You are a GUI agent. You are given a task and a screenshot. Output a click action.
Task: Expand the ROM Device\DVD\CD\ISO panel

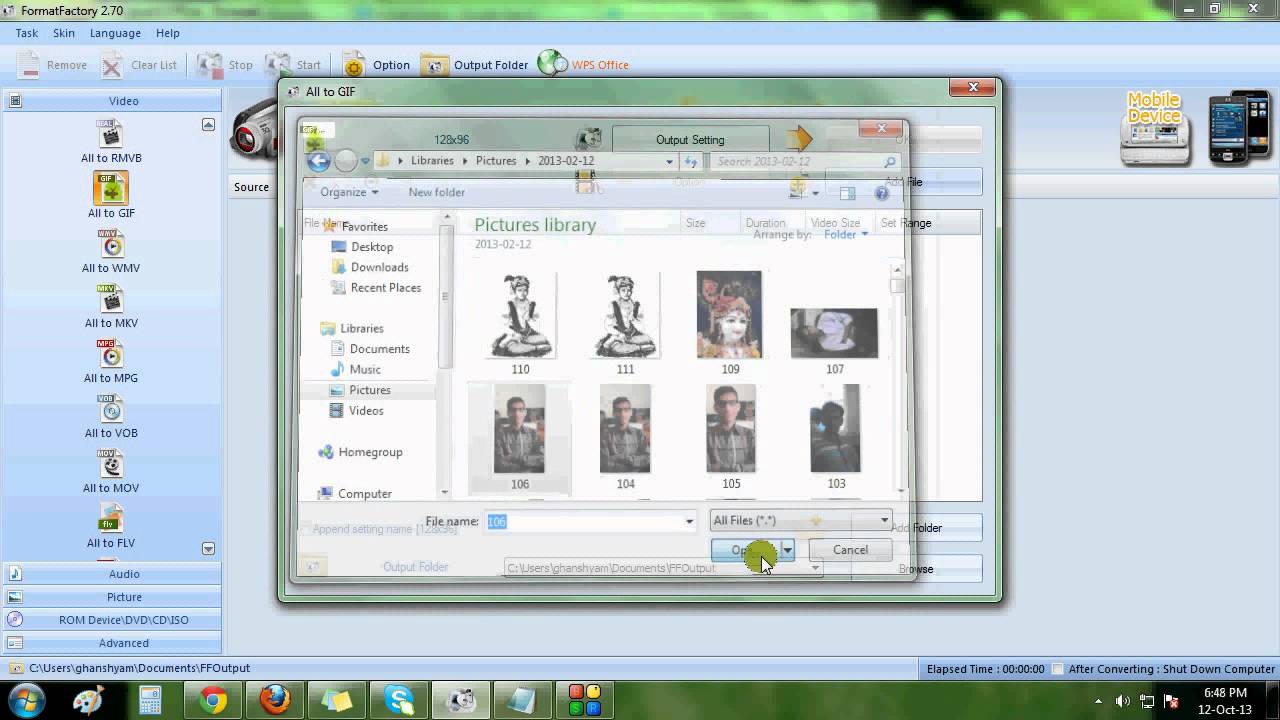pos(112,620)
